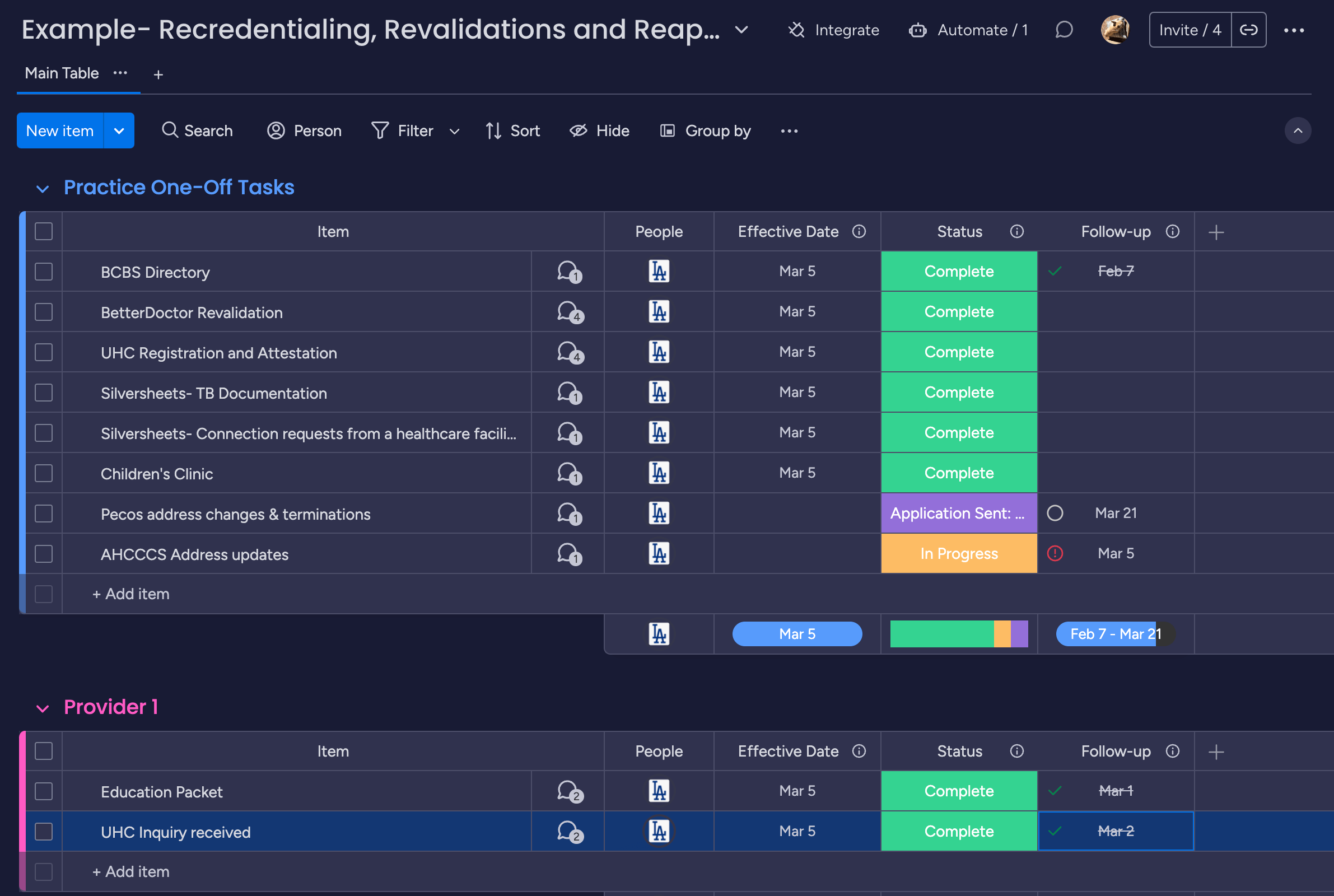Click the Integrate plug icon
Screen dimensions: 1334x896
click(x=796, y=30)
